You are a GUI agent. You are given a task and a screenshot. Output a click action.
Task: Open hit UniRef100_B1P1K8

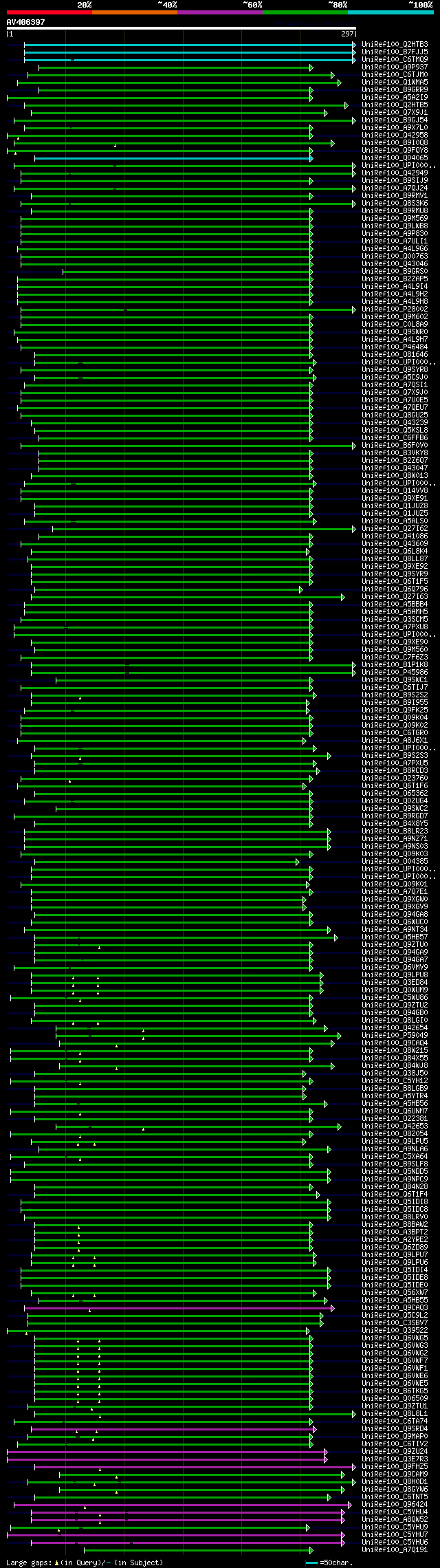point(395,665)
